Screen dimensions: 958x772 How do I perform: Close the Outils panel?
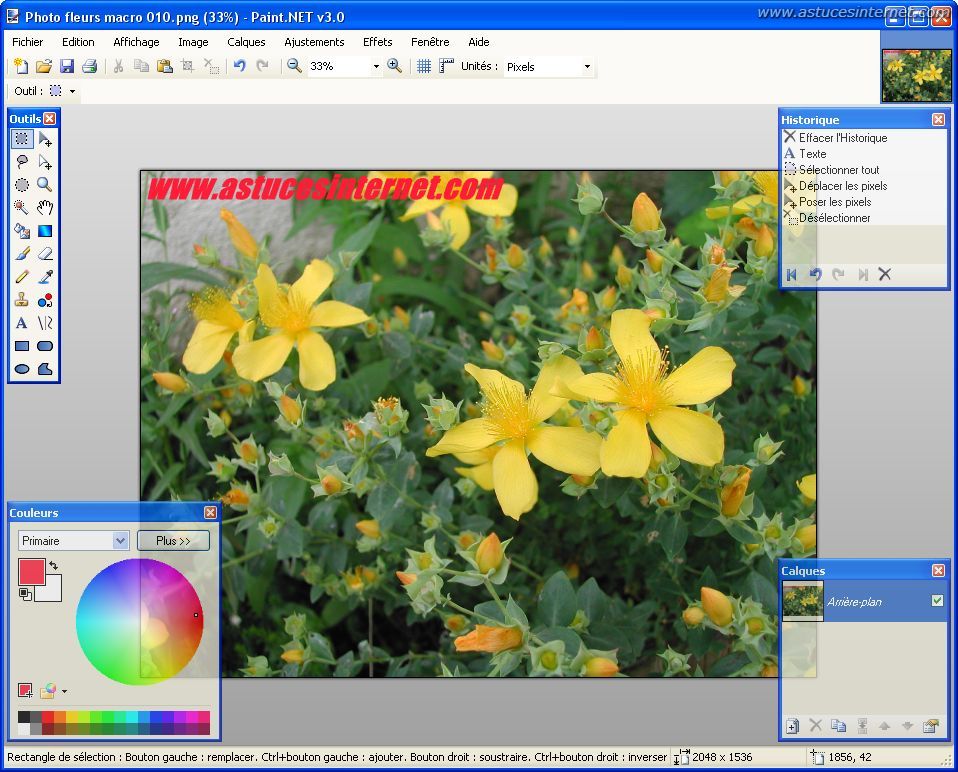pyautogui.click(x=49, y=118)
